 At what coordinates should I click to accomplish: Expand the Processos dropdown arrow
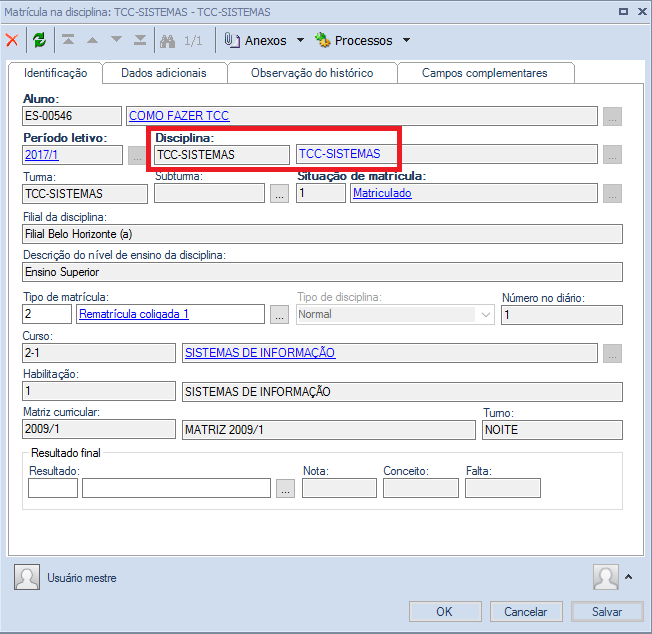(407, 40)
